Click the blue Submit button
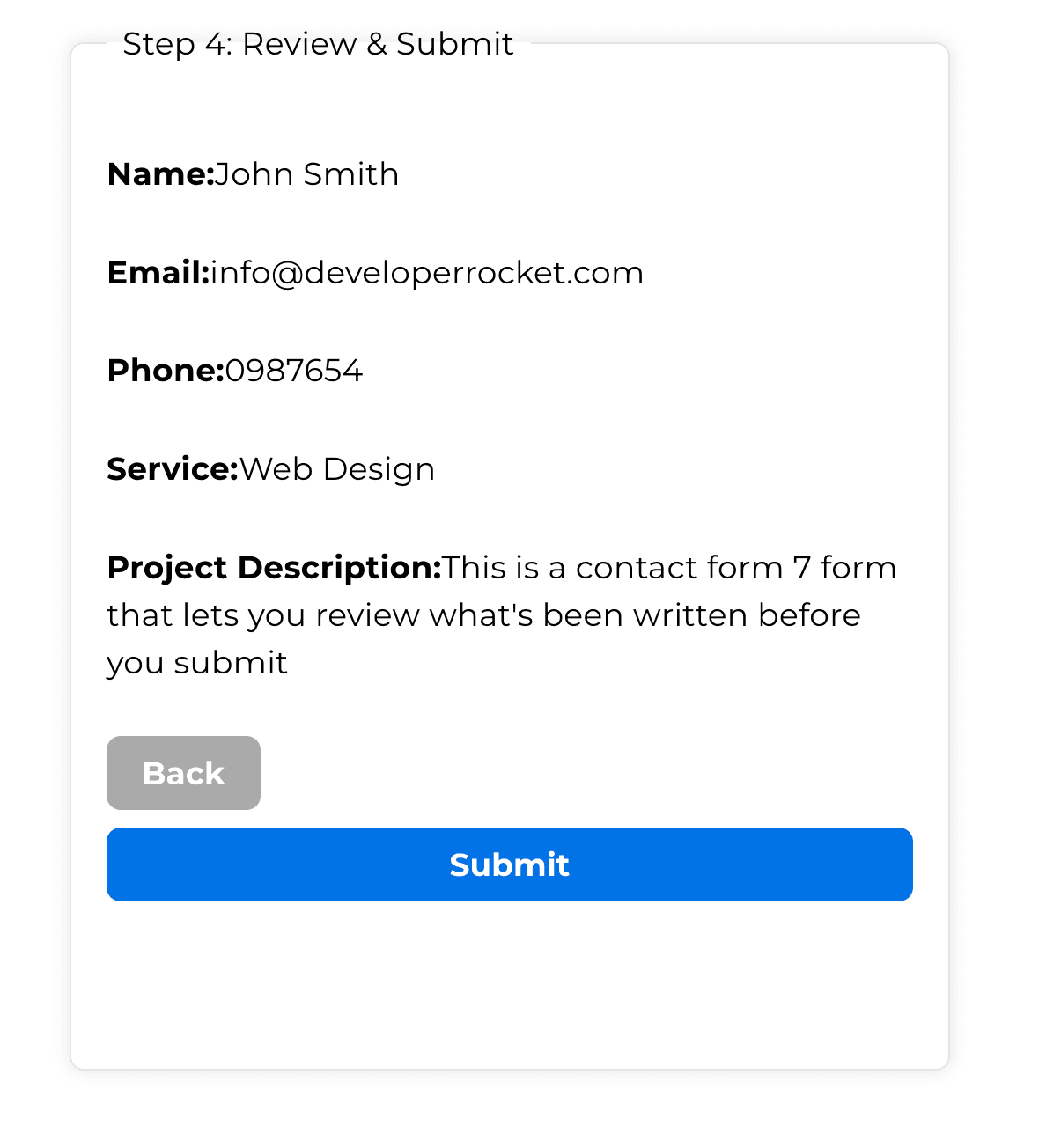 [509, 865]
